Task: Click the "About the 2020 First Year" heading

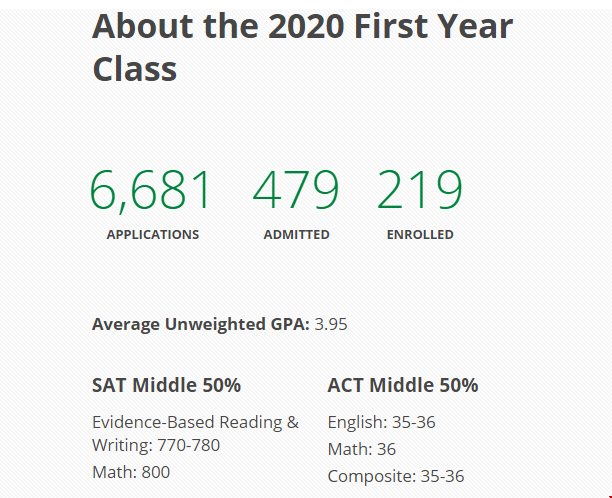Action: (x=302, y=27)
